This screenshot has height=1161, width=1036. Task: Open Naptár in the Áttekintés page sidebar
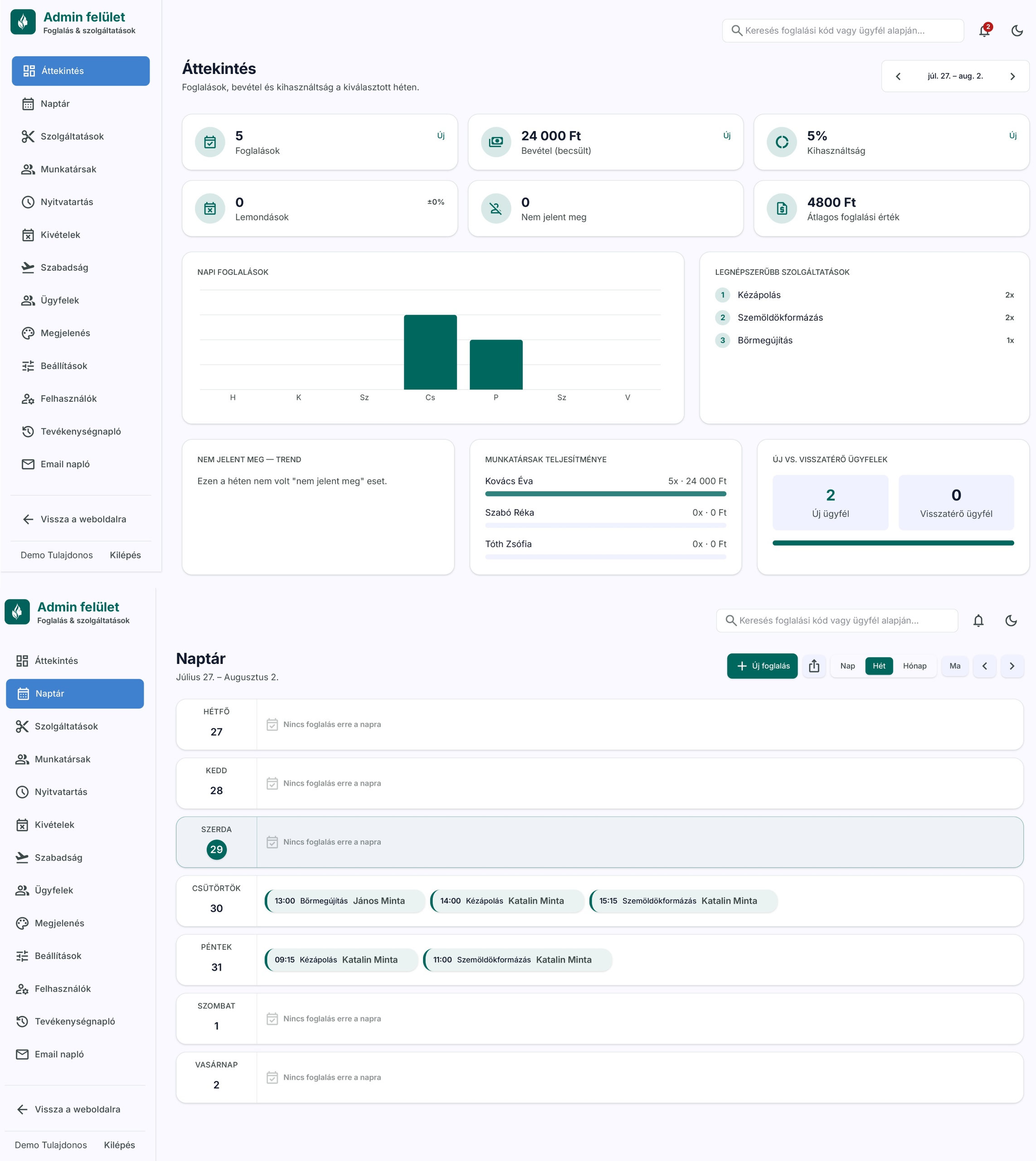(x=81, y=104)
